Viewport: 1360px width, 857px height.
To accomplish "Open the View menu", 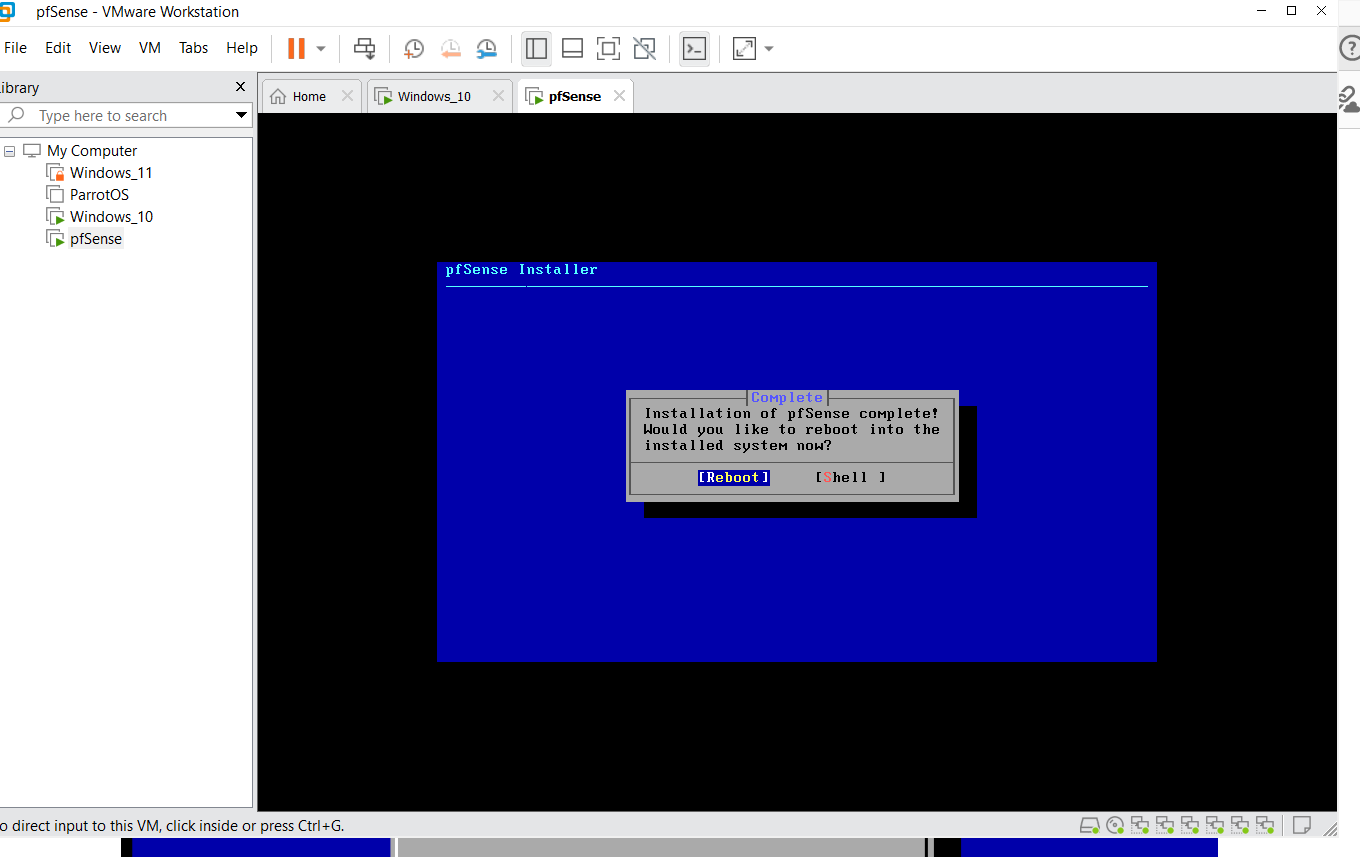I will (105, 48).
